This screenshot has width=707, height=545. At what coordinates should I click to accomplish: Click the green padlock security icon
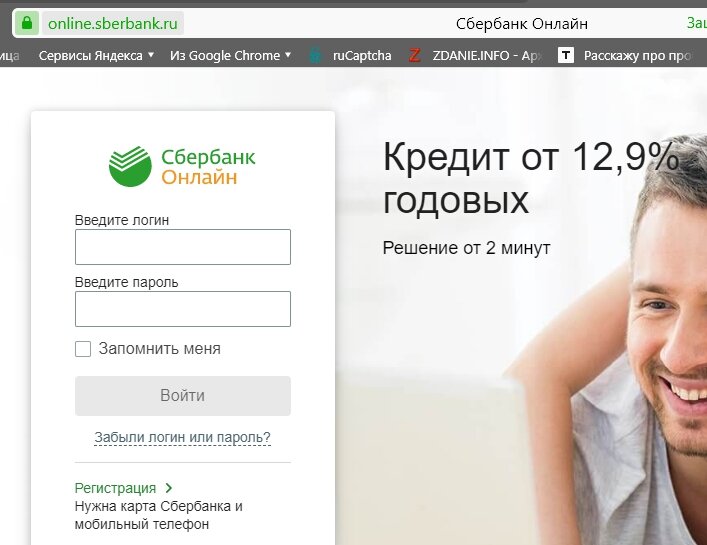[x=27, y=23]
